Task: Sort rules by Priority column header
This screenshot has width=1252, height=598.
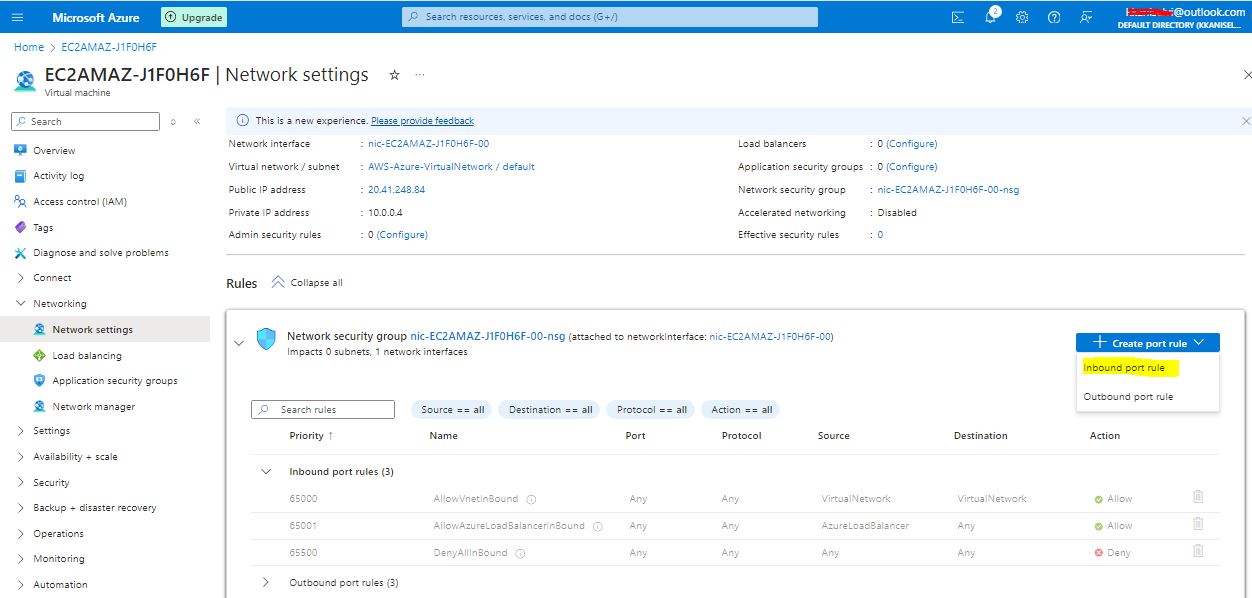Action: 307,436
